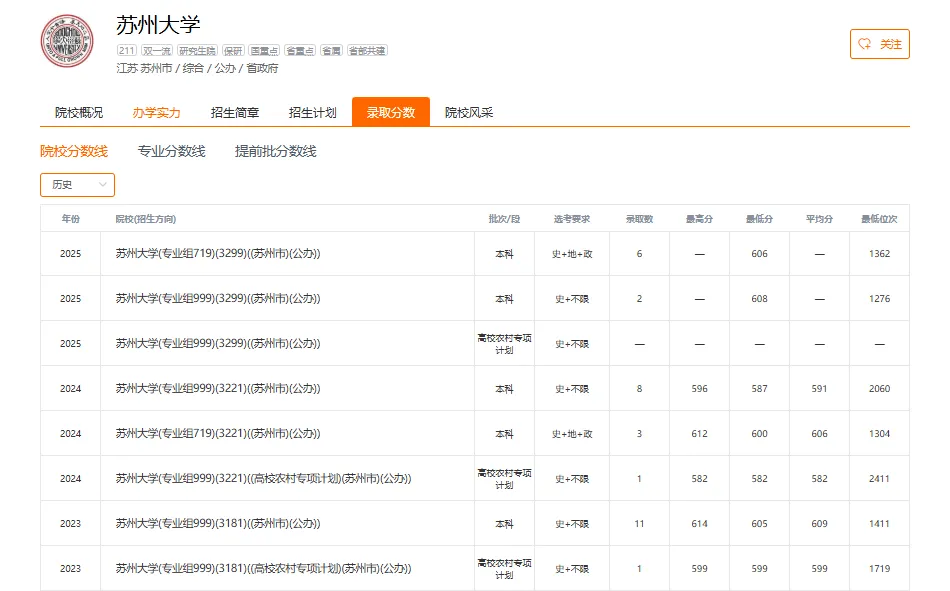Follow the university with 关注 button
This screenshot has width=950, height=591.
pos(880,44)
